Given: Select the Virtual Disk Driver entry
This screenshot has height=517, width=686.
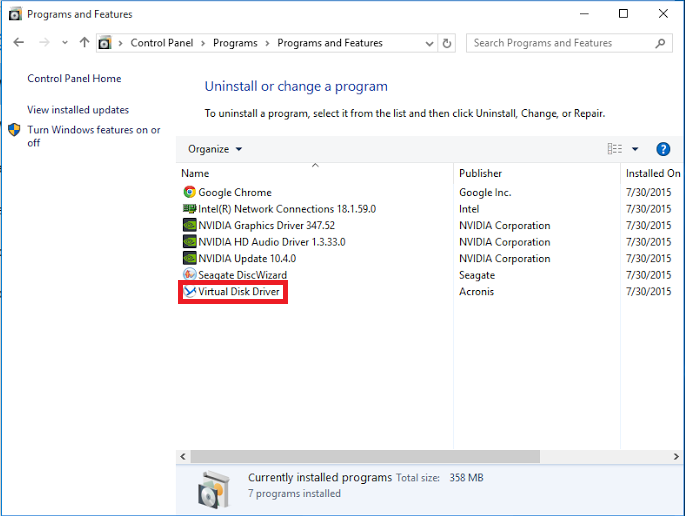Looking at the screenshot, I should click(x=238, y=292).
